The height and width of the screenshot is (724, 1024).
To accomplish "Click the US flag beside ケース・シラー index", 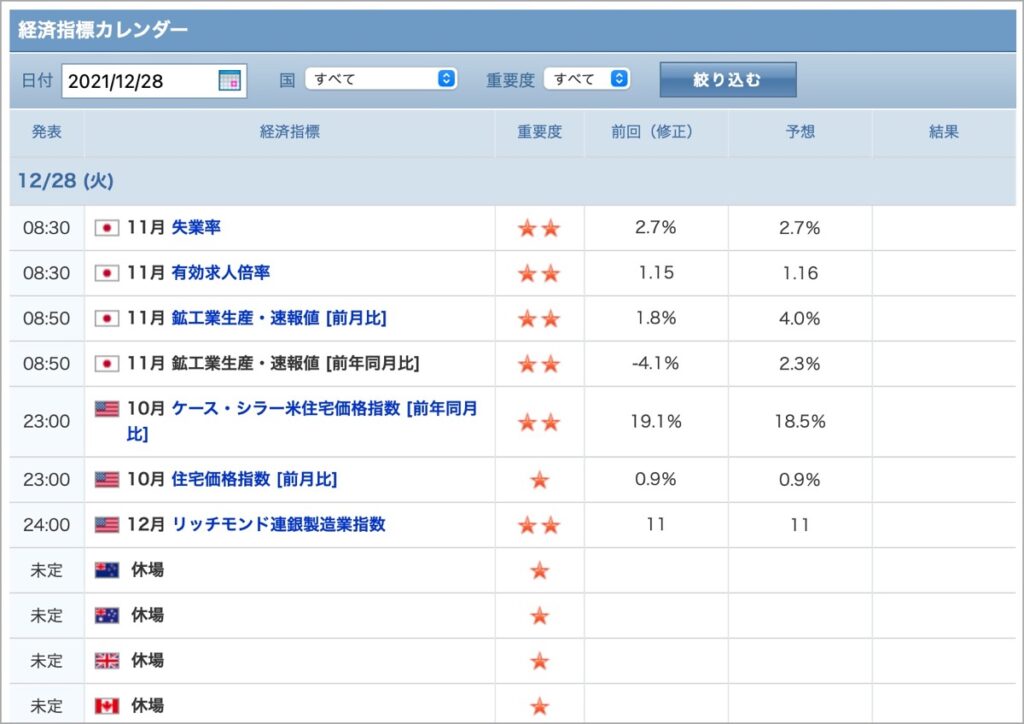I will [x=106, y=409].
